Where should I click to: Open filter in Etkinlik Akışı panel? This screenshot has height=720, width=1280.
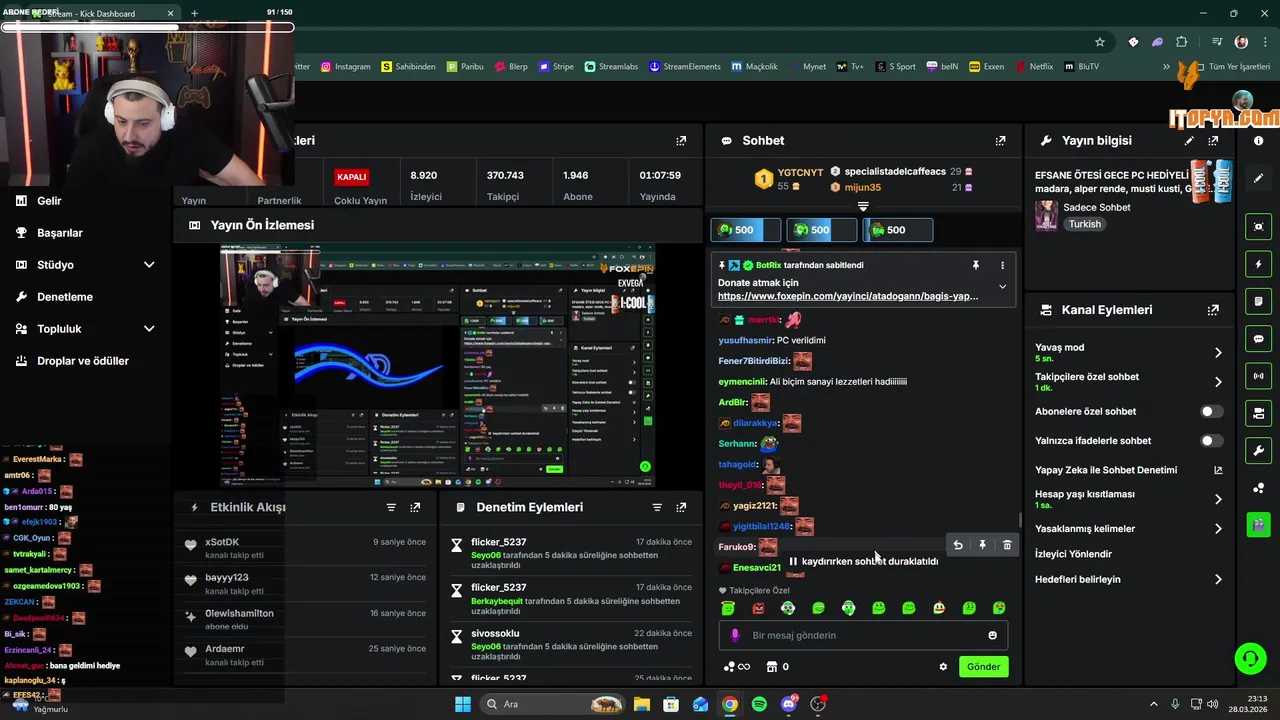tap(391, 507)
